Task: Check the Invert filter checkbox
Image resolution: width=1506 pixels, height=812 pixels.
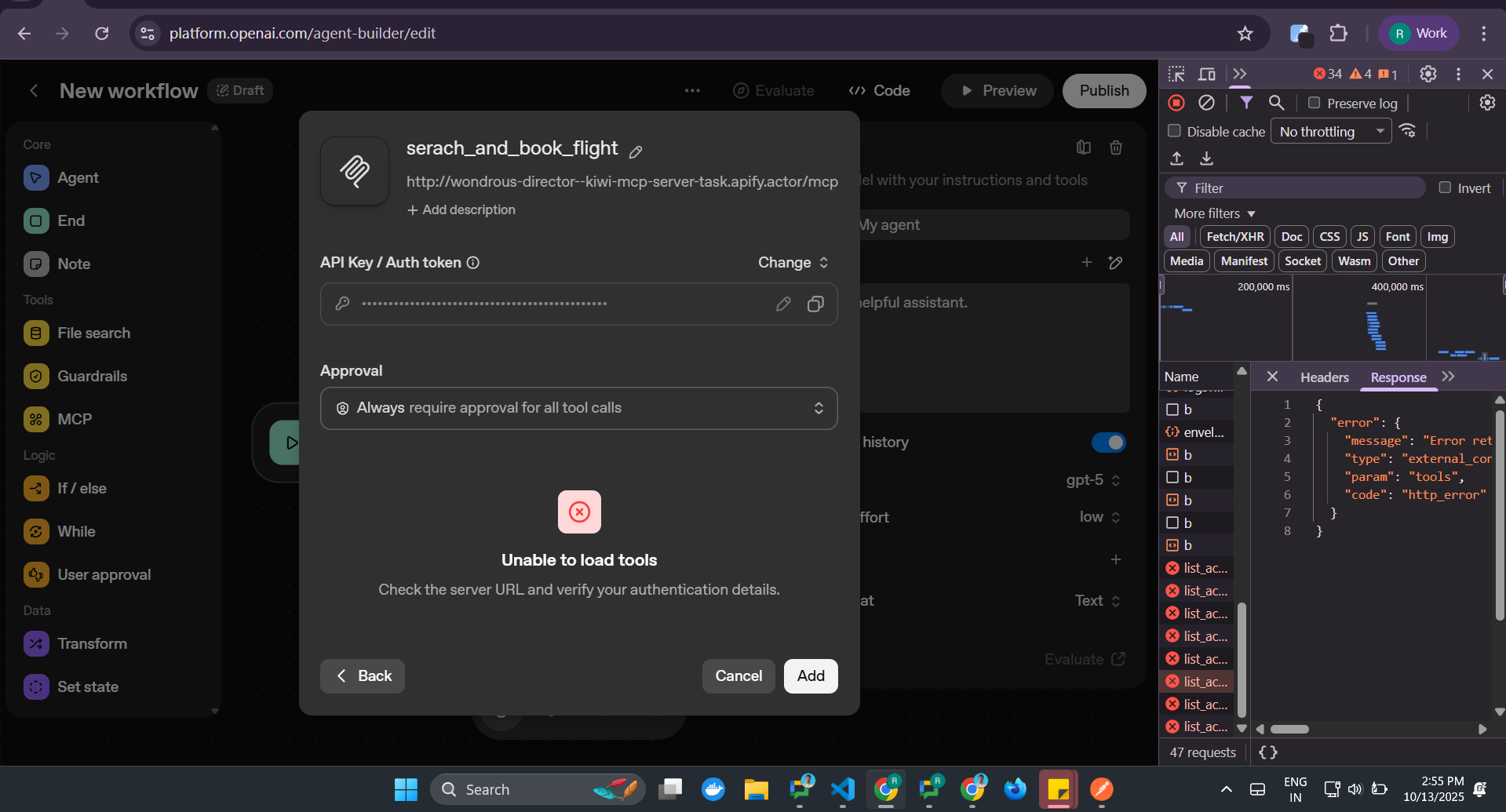Action: pos(1445,188)
